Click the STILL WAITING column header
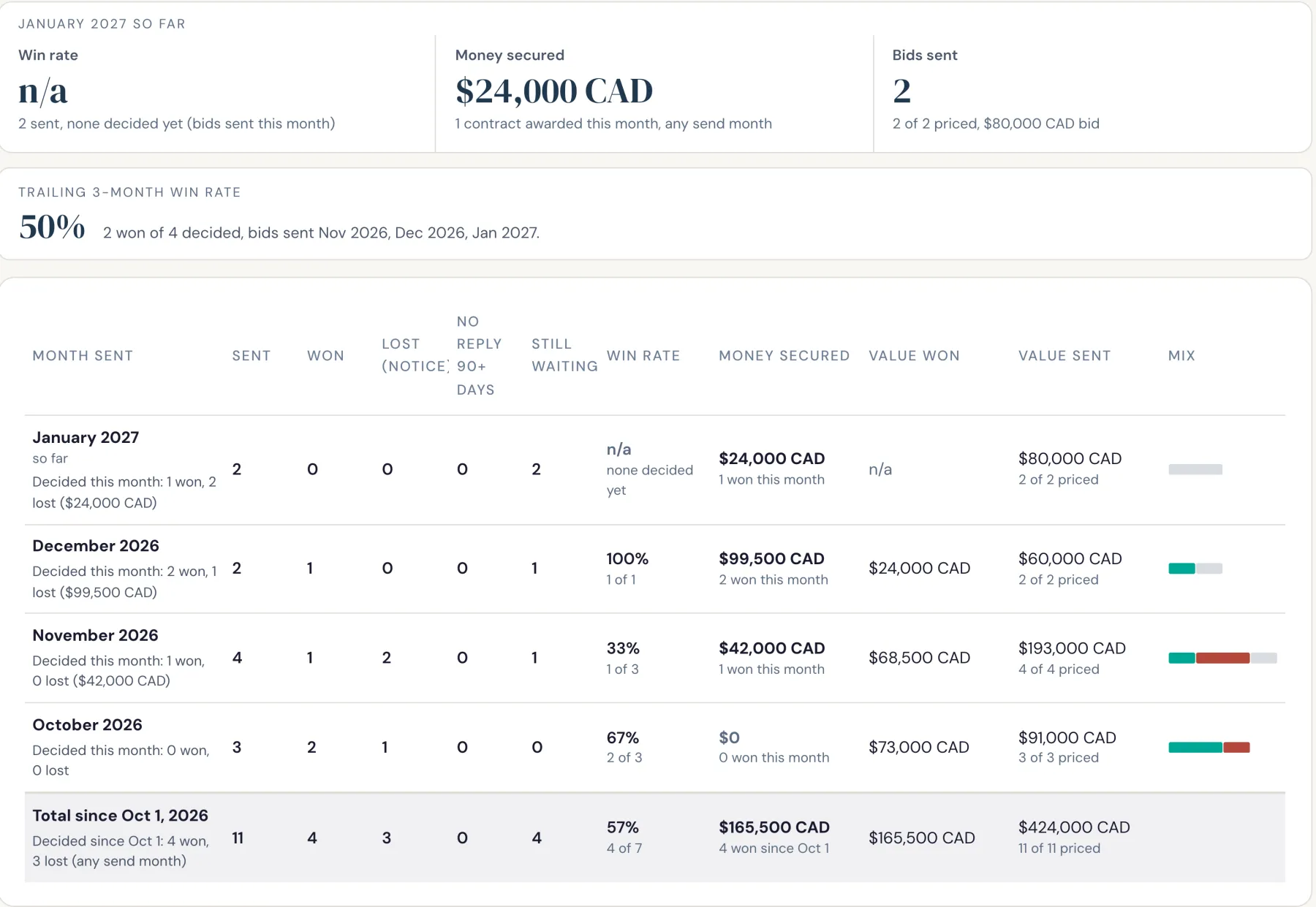The image size is (1316, 907). pos(564,355)
